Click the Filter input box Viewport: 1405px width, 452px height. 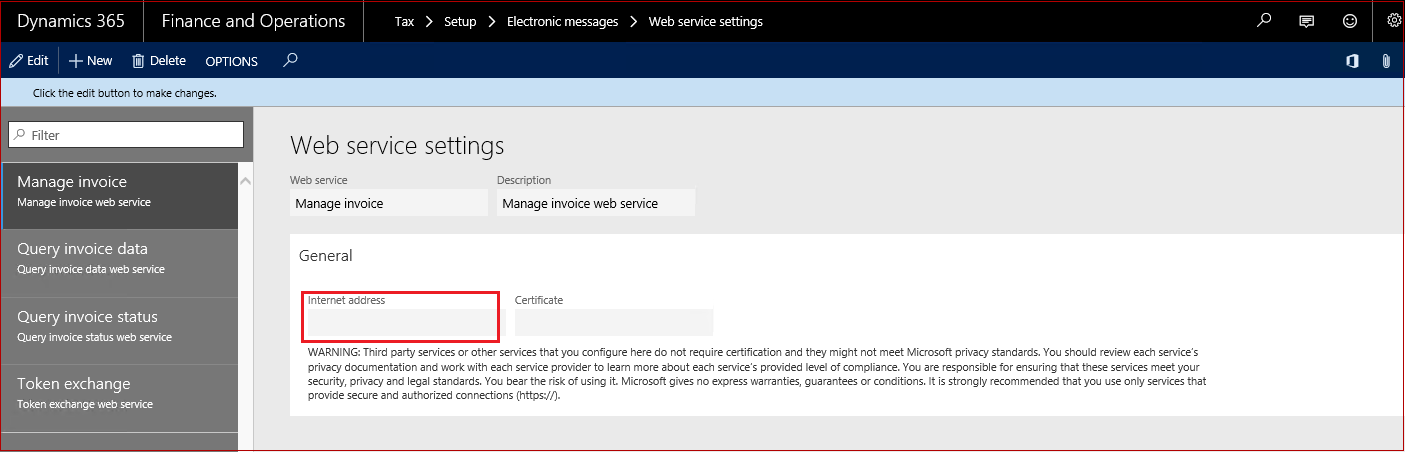pos(126,135)
